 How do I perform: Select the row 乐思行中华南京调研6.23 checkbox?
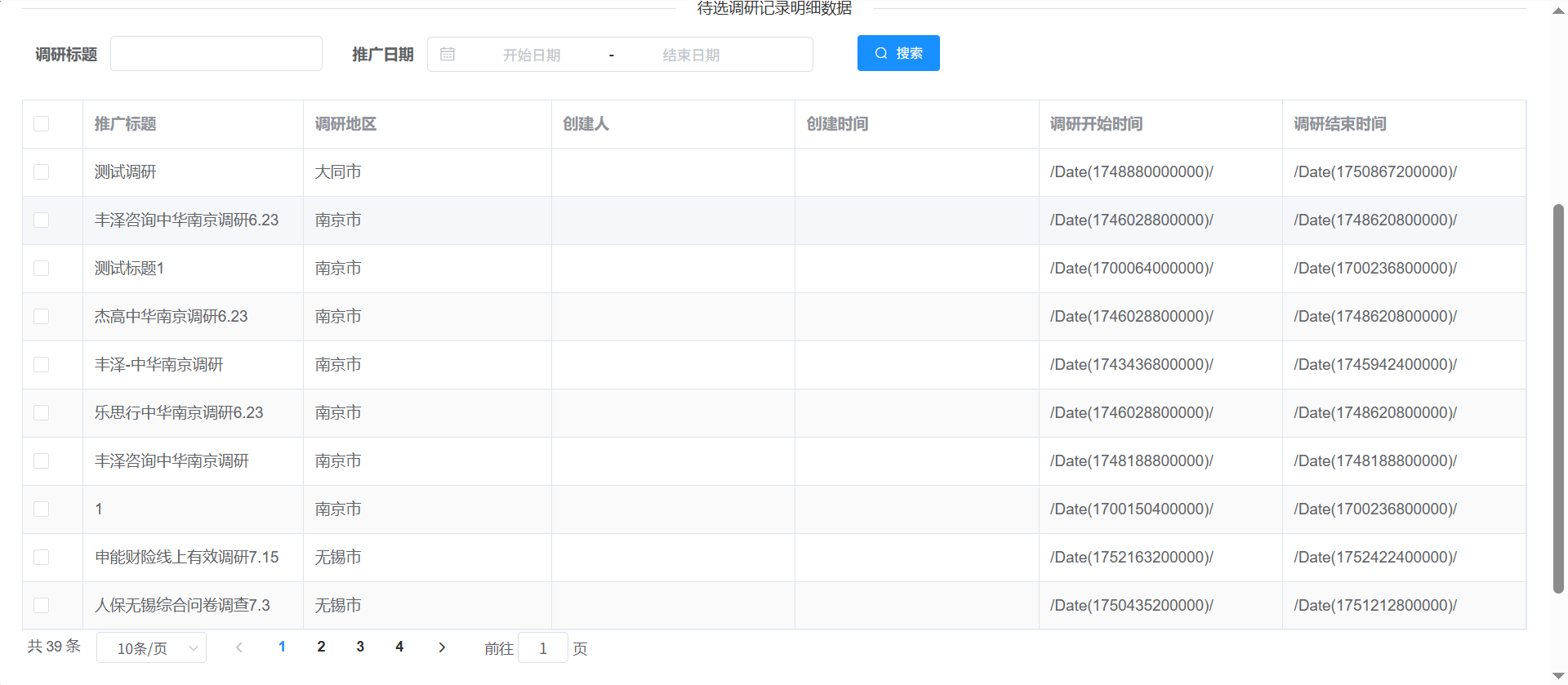coord(42,412)
